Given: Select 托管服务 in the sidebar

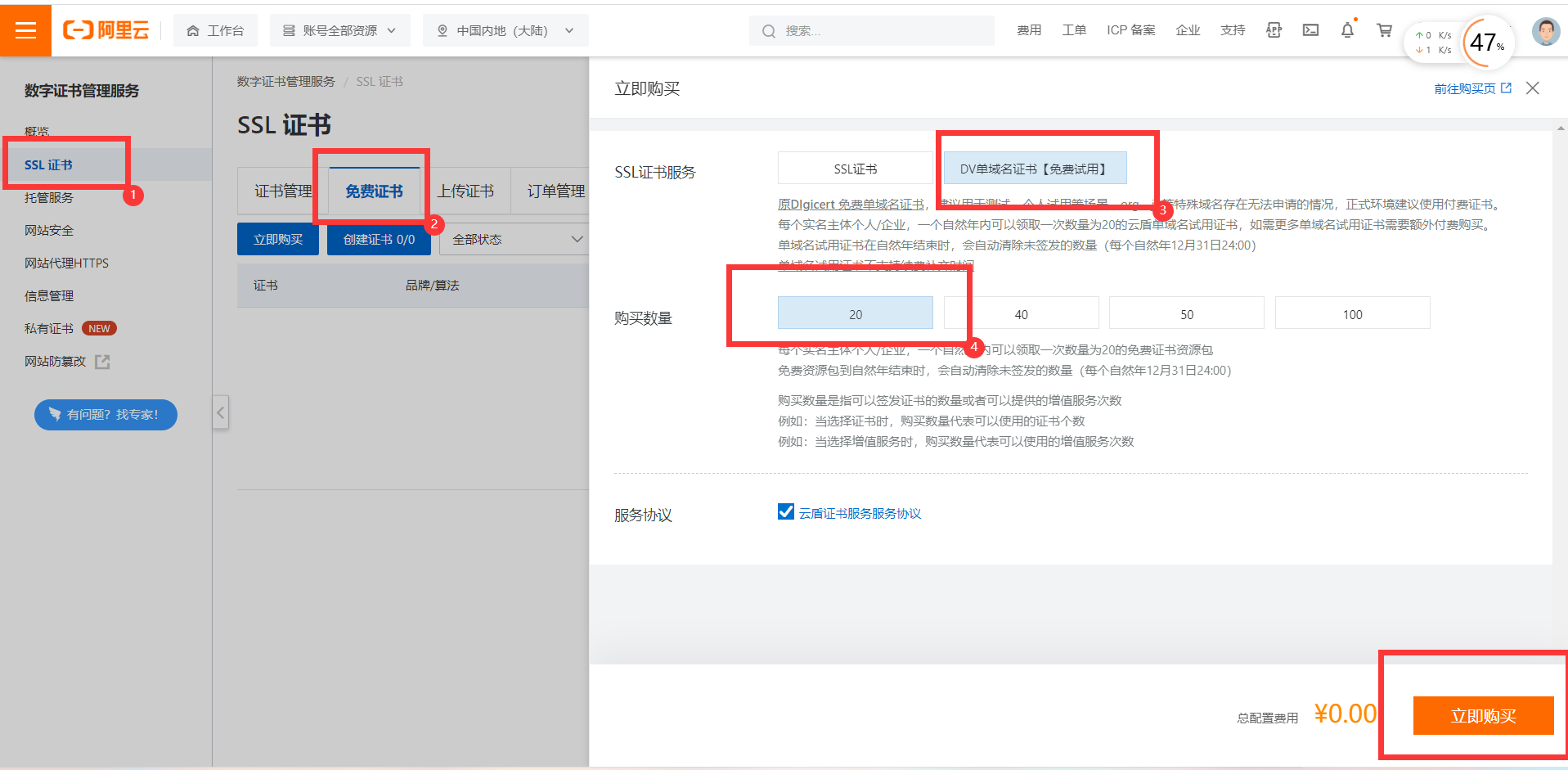Looking at the screenshot, I should [x=49, y=197].
